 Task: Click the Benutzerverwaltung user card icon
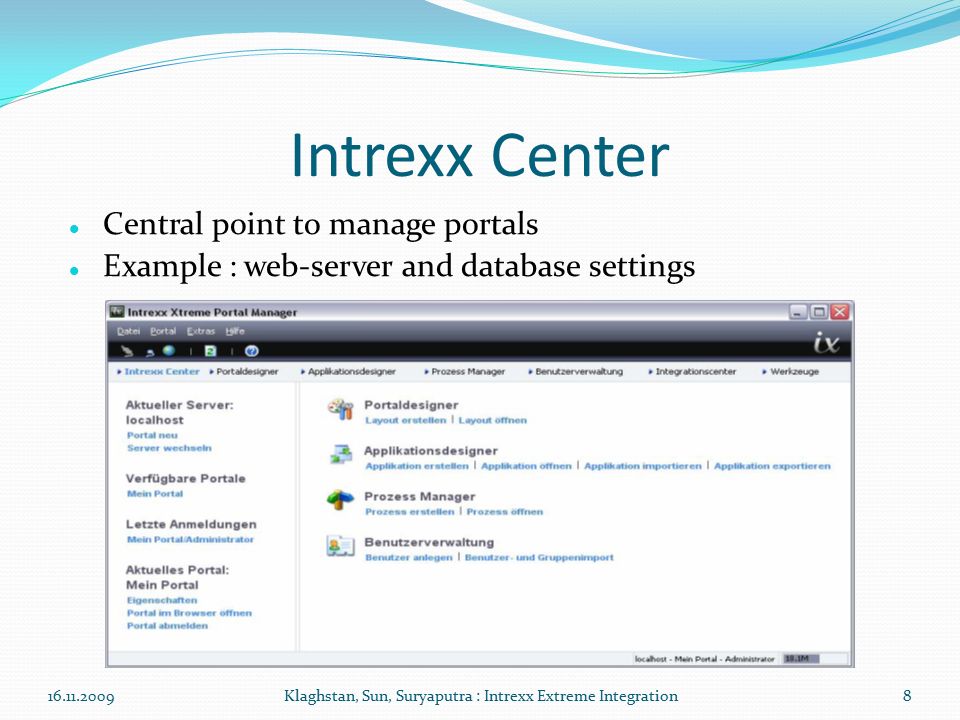(x=340, y=546)
